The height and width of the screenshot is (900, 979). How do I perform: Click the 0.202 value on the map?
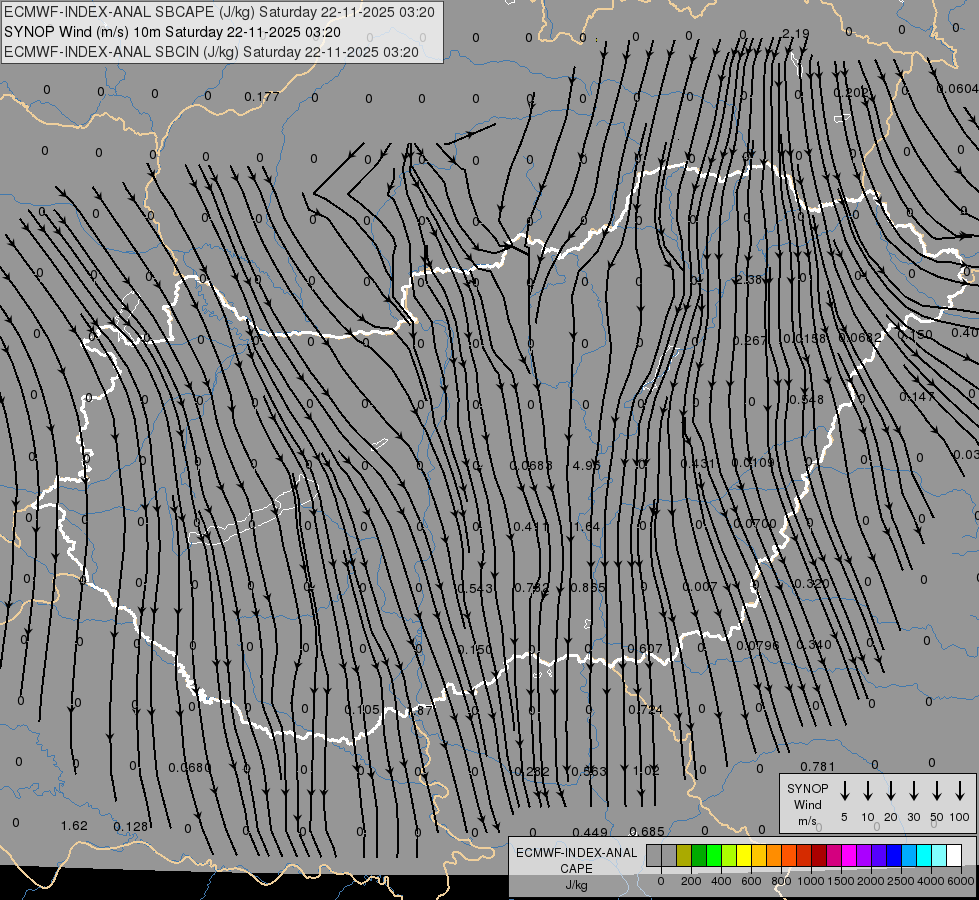851,92
